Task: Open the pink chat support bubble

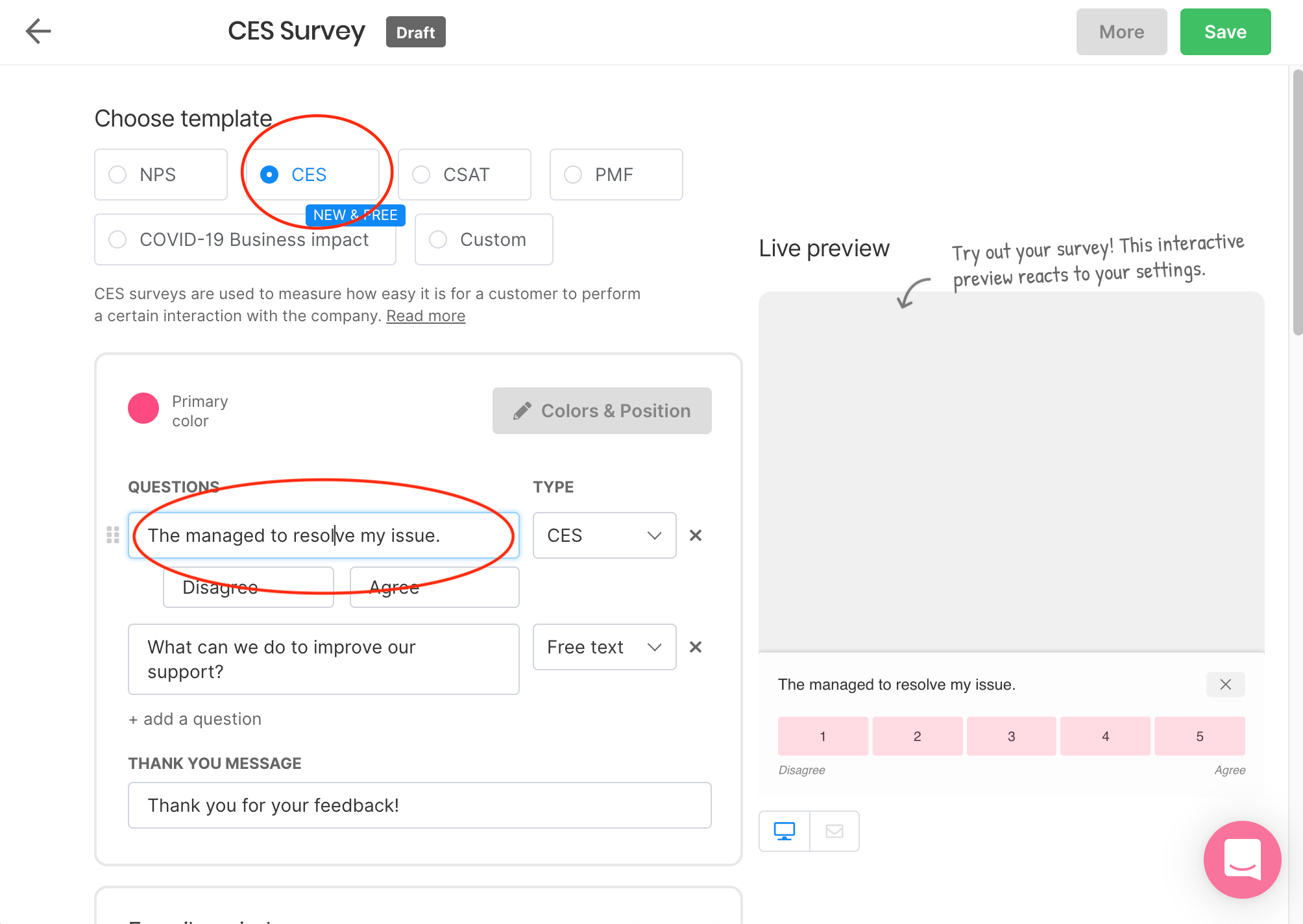Action: click(x=1242, y=859)
